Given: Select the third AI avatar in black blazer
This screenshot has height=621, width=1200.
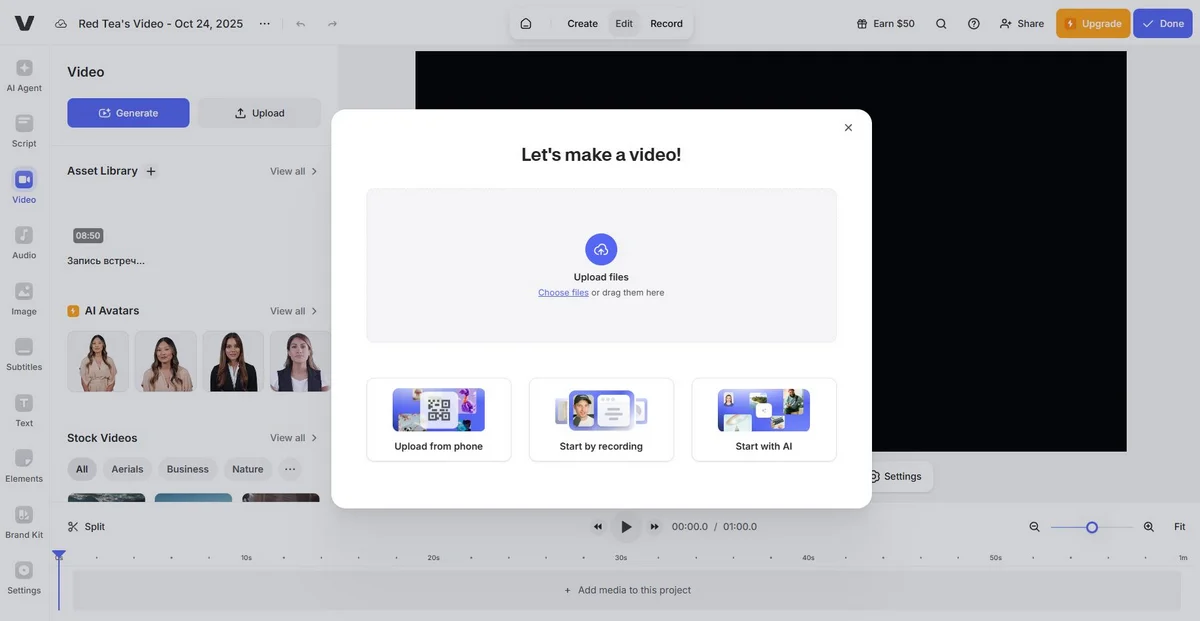Looking at the screenshot, I should (x=233, y=361).
